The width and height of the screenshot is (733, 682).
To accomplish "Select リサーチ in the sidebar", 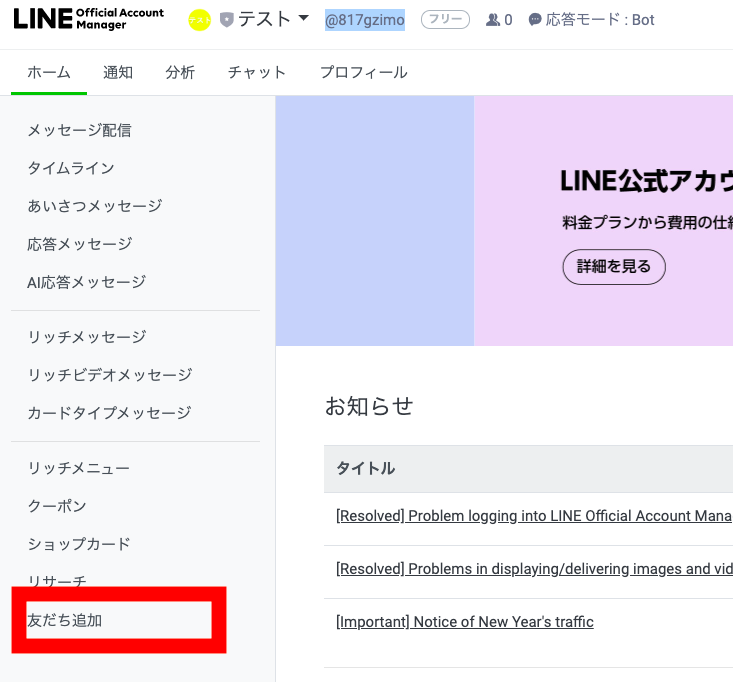I will point(57,581).
